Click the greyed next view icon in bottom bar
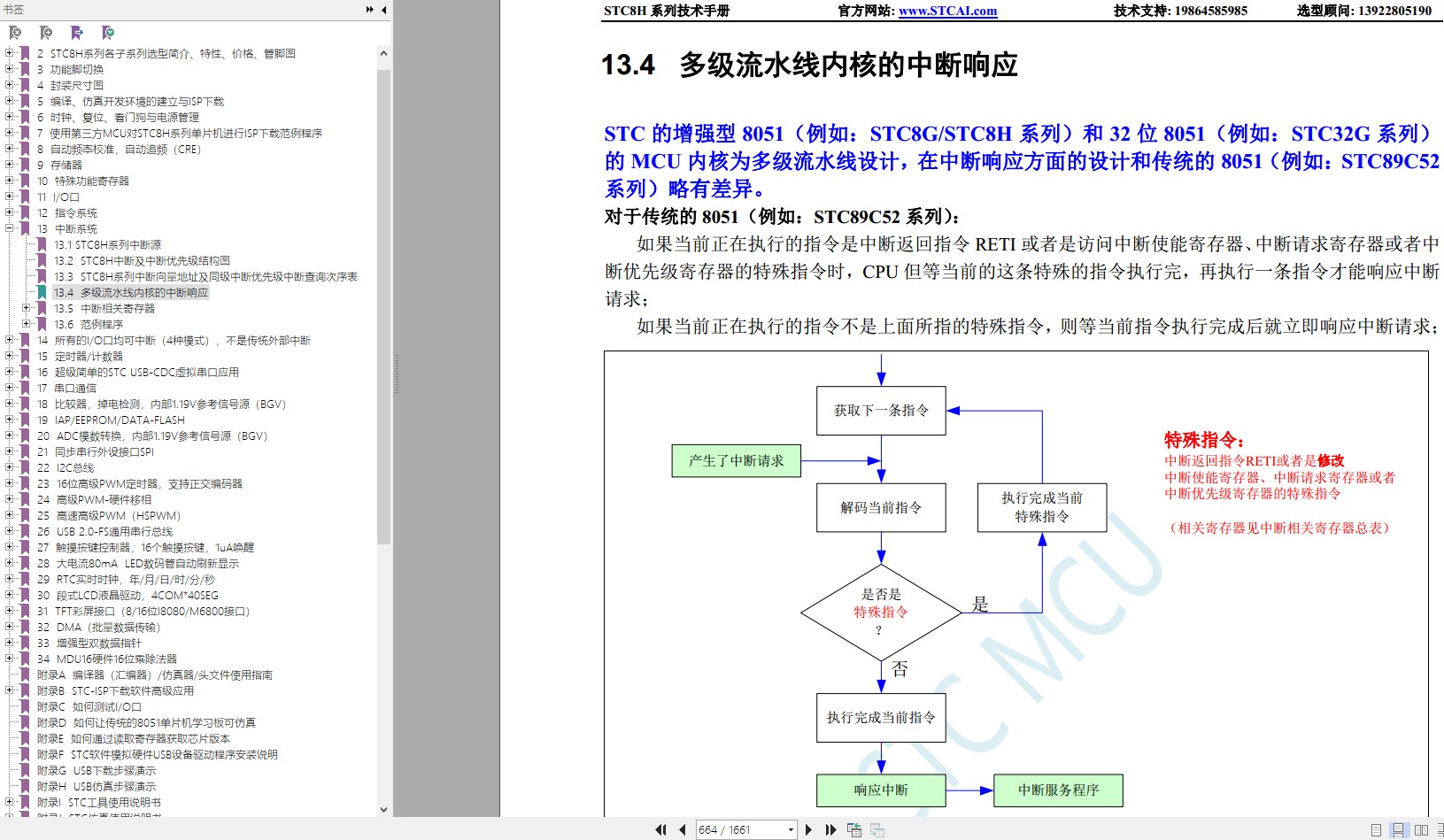 tap(877, 829)
